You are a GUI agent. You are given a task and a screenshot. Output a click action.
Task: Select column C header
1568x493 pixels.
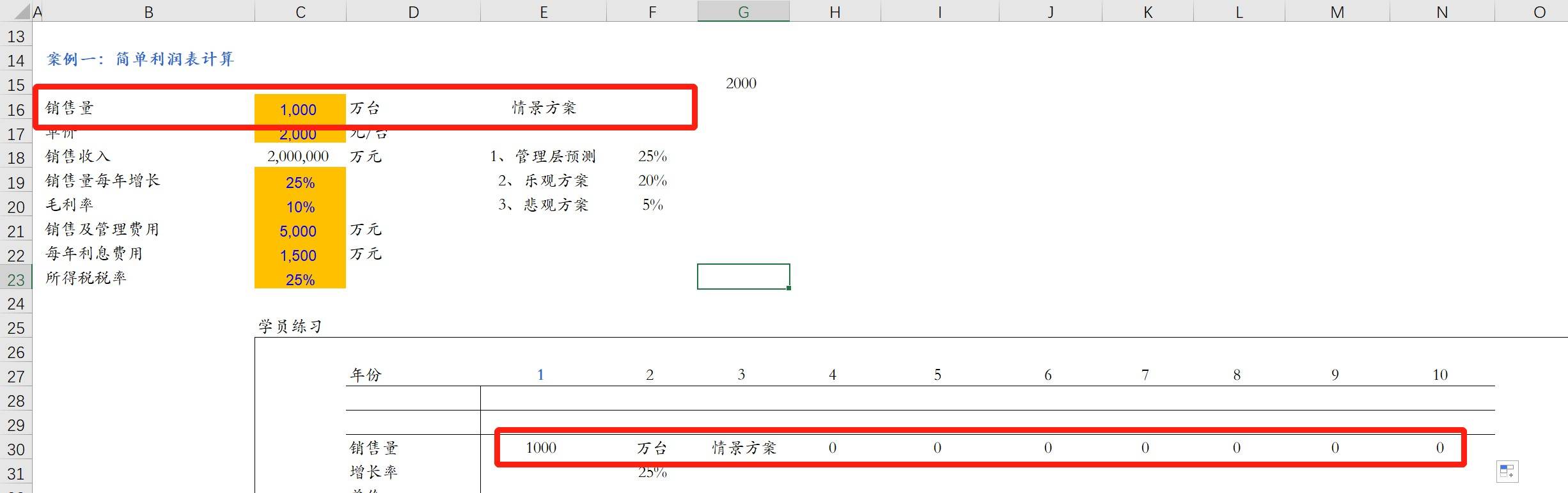point(300,12)
